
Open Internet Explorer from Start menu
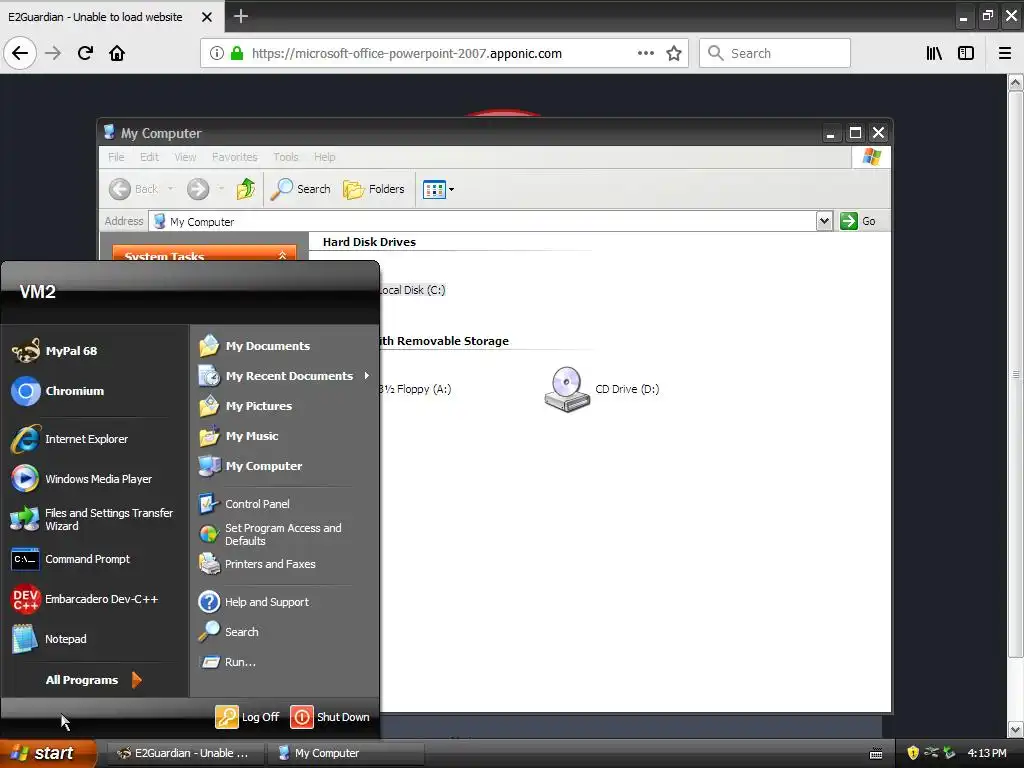(x=95, y=439)
